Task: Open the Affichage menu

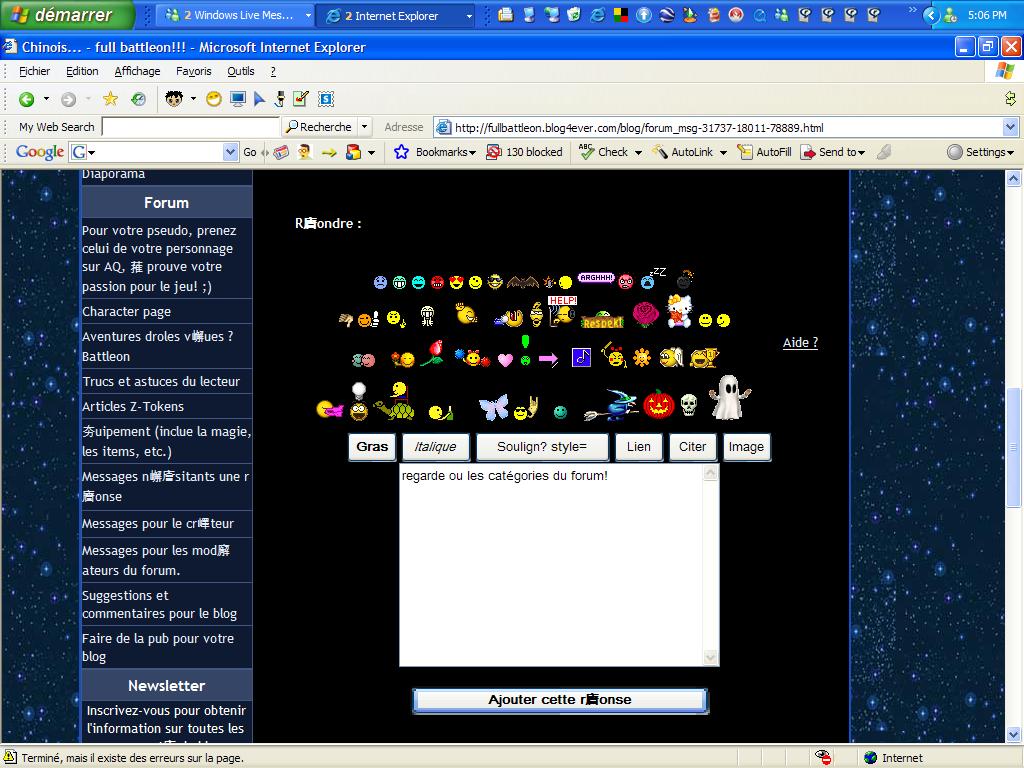Action: click(137, 71)
